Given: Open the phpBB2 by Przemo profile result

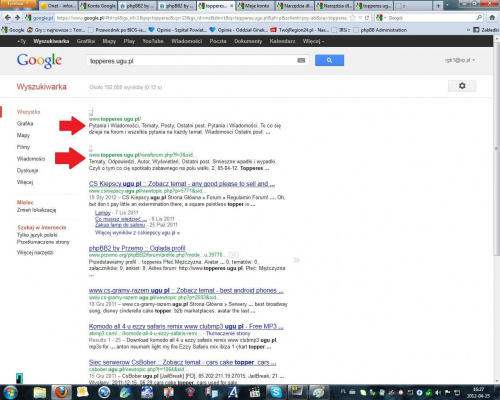Looking at the screenshot, I should 137,248.
